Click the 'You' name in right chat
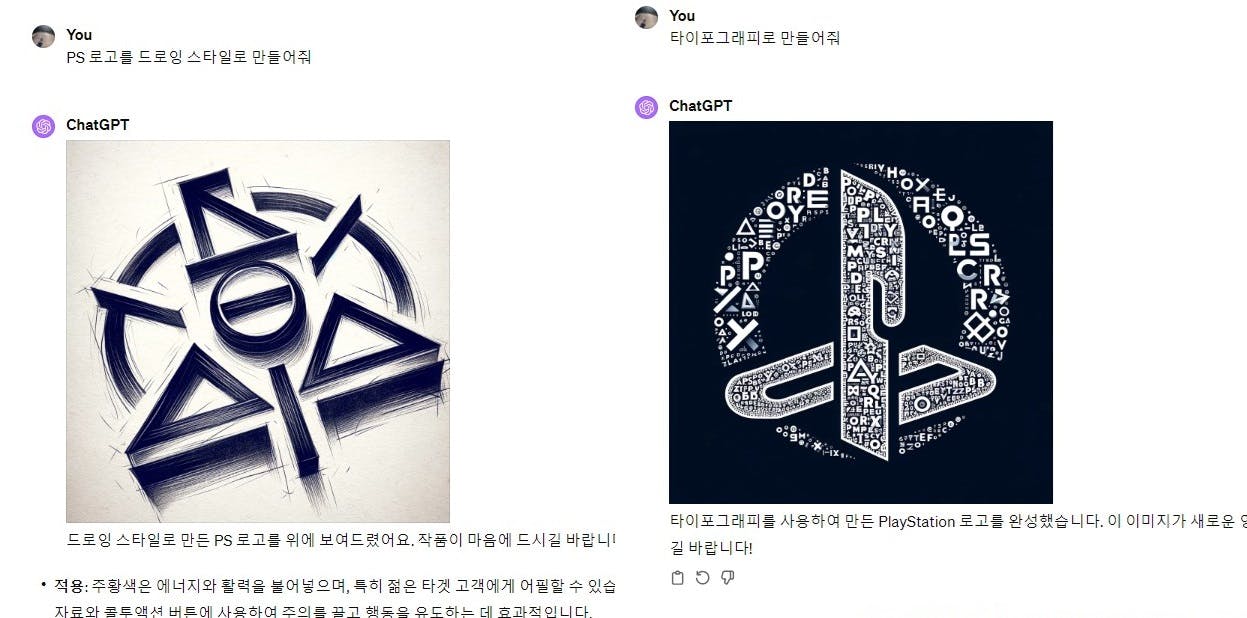Screen dimensions: 1247x618 pyautogui.click(x=682, y=15)
